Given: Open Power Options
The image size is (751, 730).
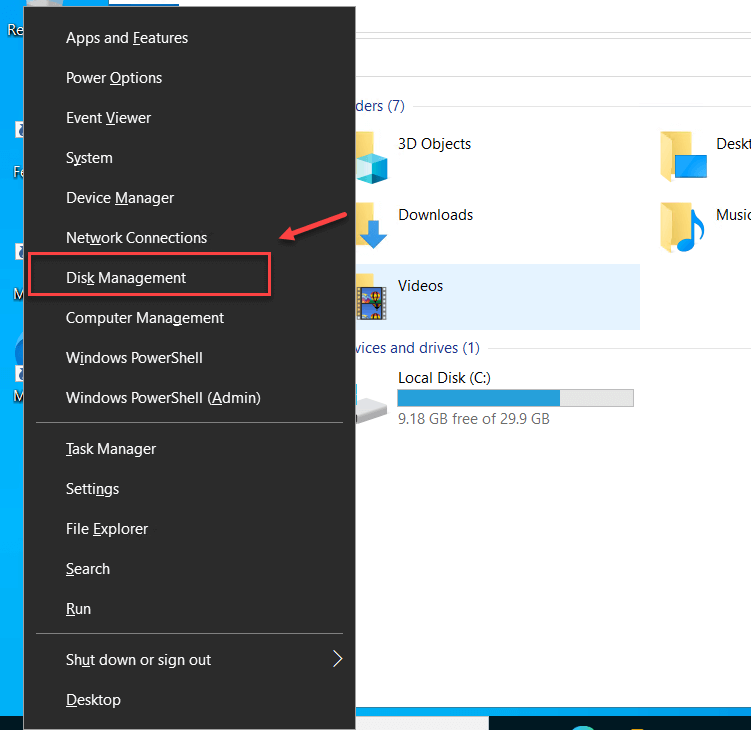Looking at the screenshot, I should (x=114, y=78).
